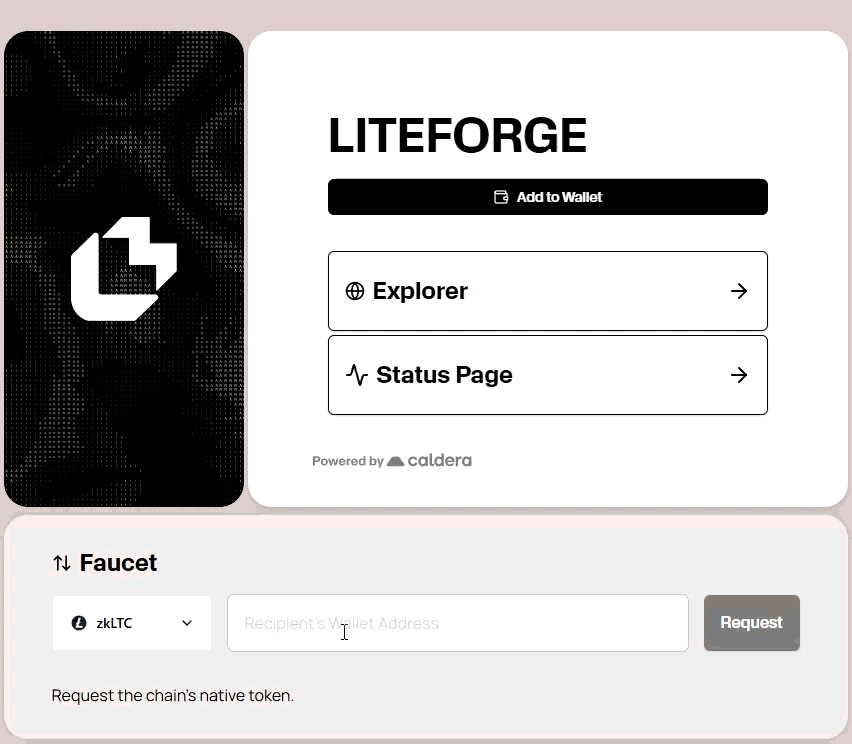The height and width of the screenshot is (744, 852).
Task: Open the zkLTC token dropdown
Action: 131,623
